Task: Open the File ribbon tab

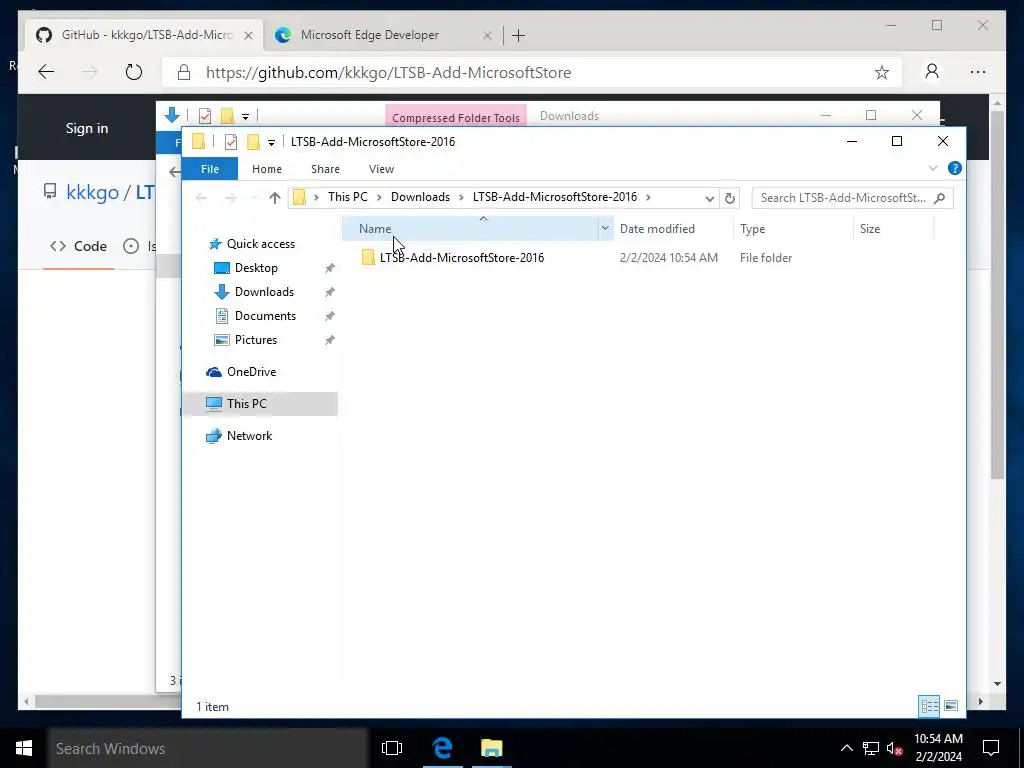Action: click(x=210, y=169)
